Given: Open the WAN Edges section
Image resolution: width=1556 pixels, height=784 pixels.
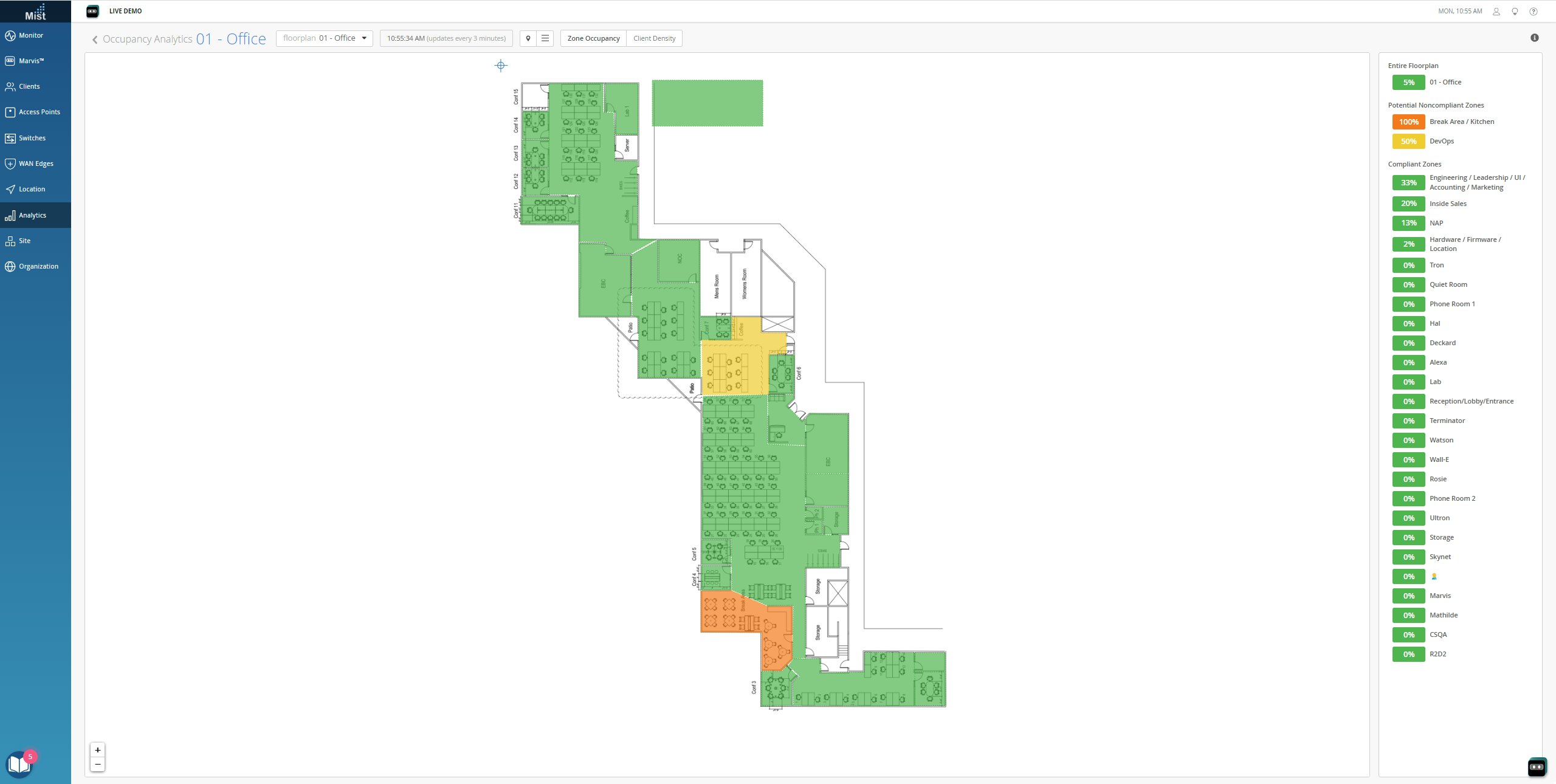Looking at the screenshot, I should [35, 163].
